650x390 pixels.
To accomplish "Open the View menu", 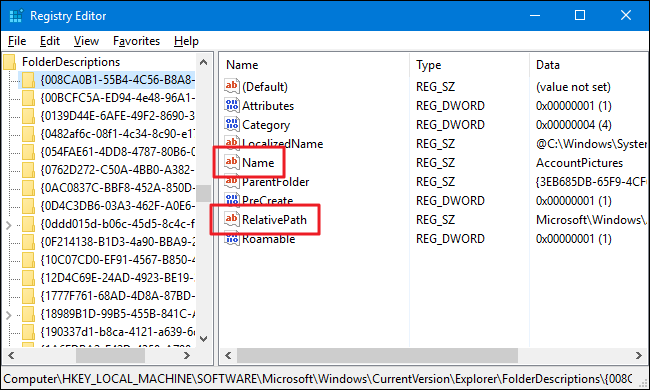I will [x=86, y=41].
